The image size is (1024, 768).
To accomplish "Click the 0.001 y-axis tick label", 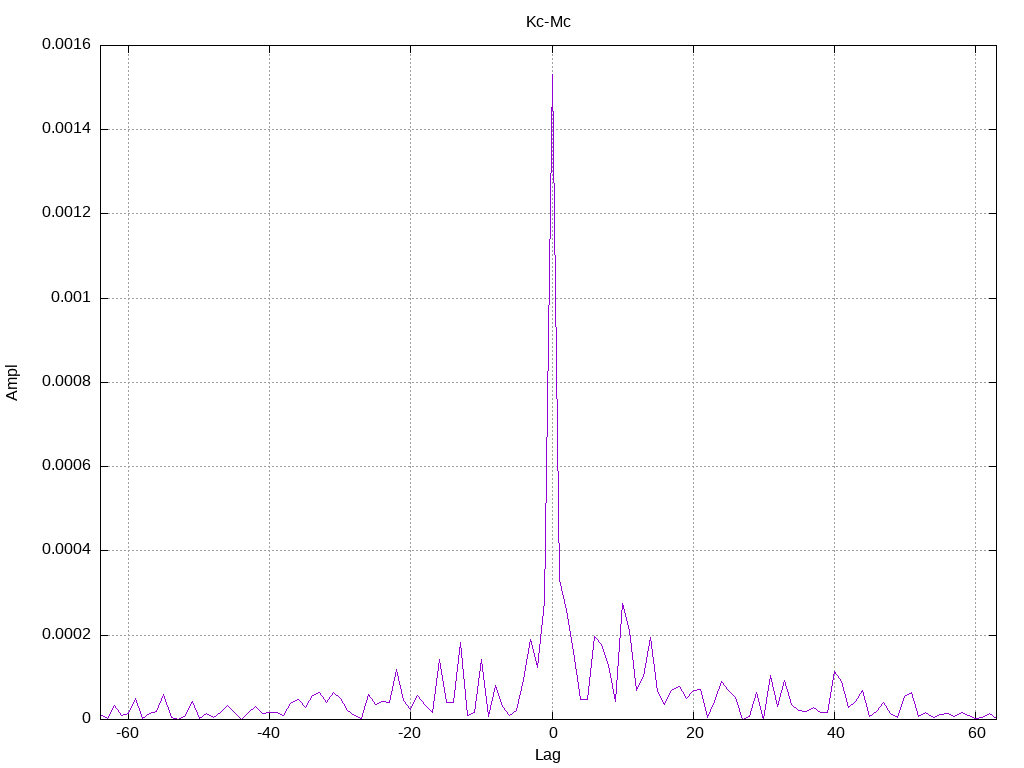I will [x=71, y=297].
